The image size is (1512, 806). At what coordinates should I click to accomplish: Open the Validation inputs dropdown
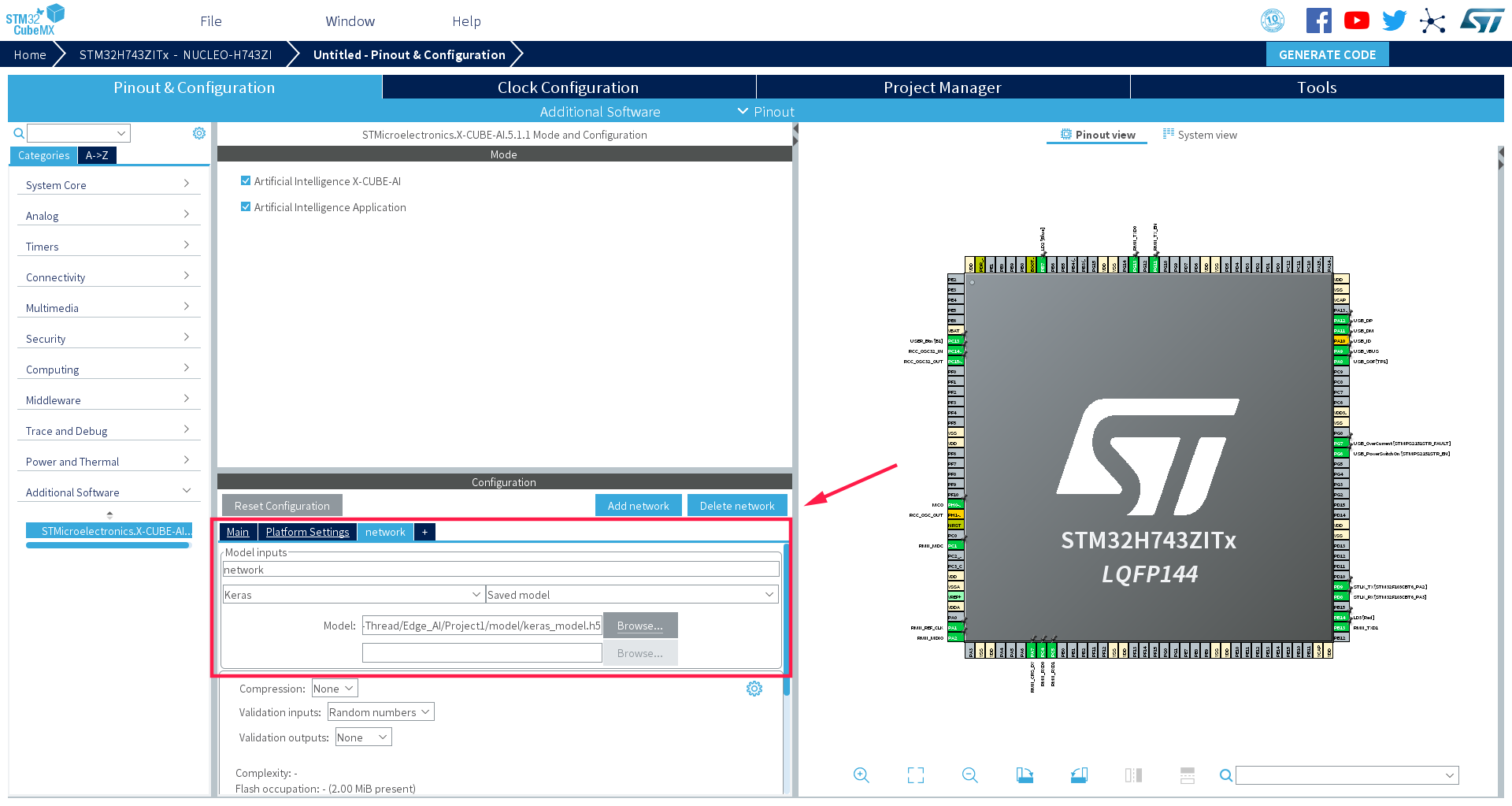pos(380,711)
